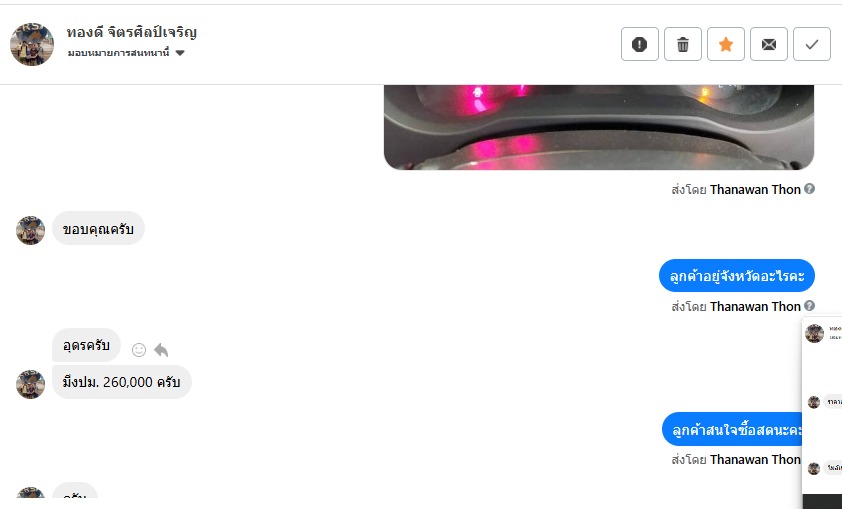The width and height of the screenshot is (842, 509).
Task: Mark conversation unread with envelope icon
Action: (x=768, y=44)
